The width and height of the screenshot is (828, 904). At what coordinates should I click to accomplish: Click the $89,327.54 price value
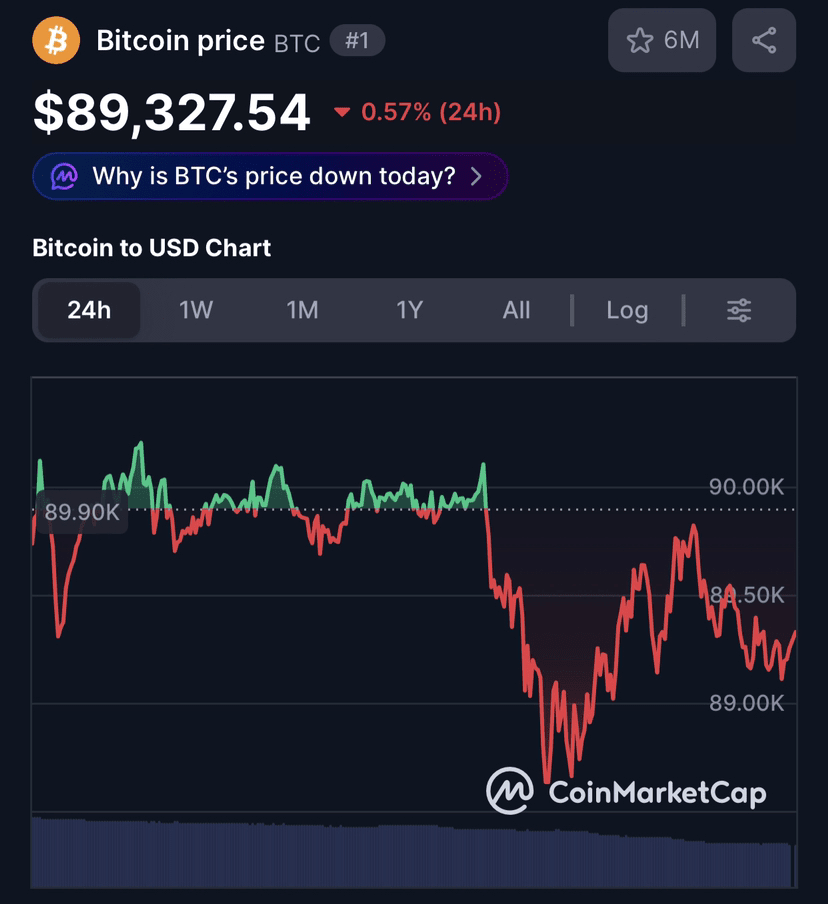coord(172,112)
